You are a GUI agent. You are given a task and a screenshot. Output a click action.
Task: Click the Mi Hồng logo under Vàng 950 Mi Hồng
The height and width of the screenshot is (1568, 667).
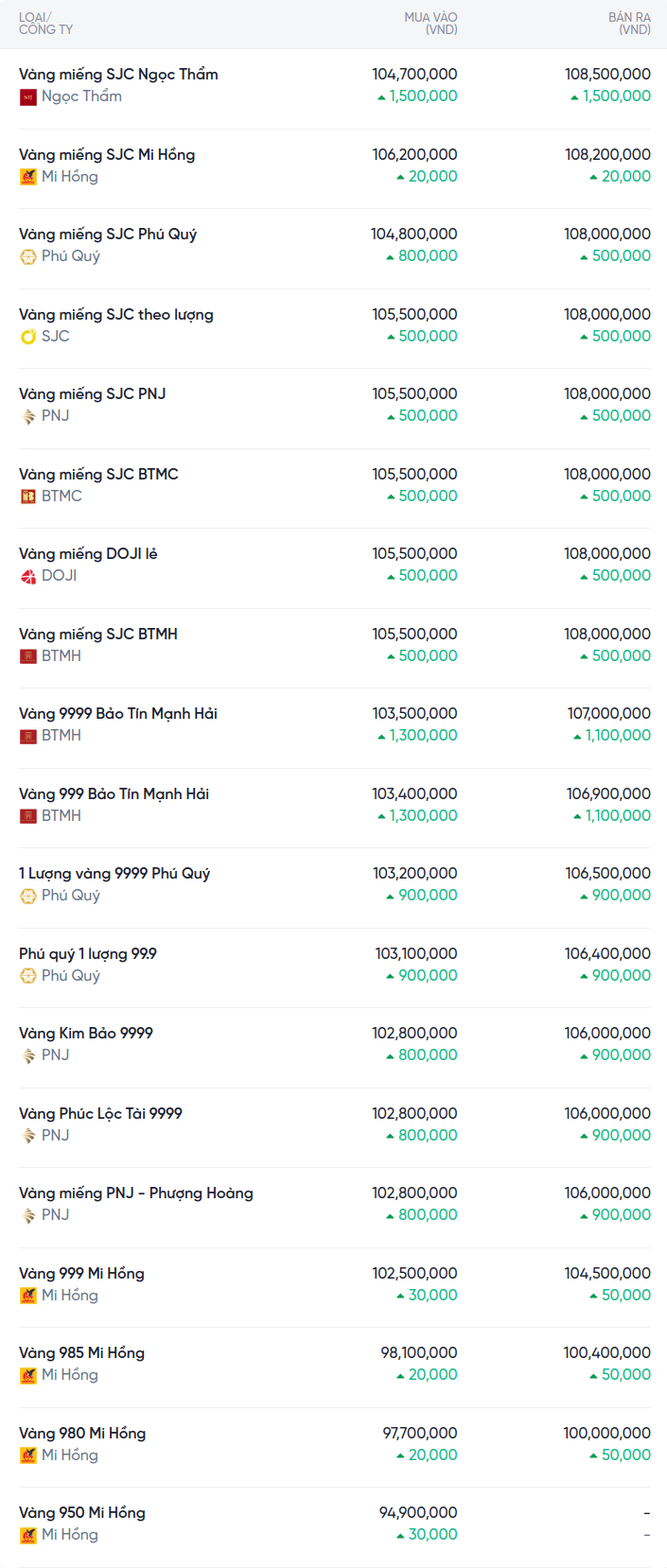pyautogui.click(x=28, y=1535)
